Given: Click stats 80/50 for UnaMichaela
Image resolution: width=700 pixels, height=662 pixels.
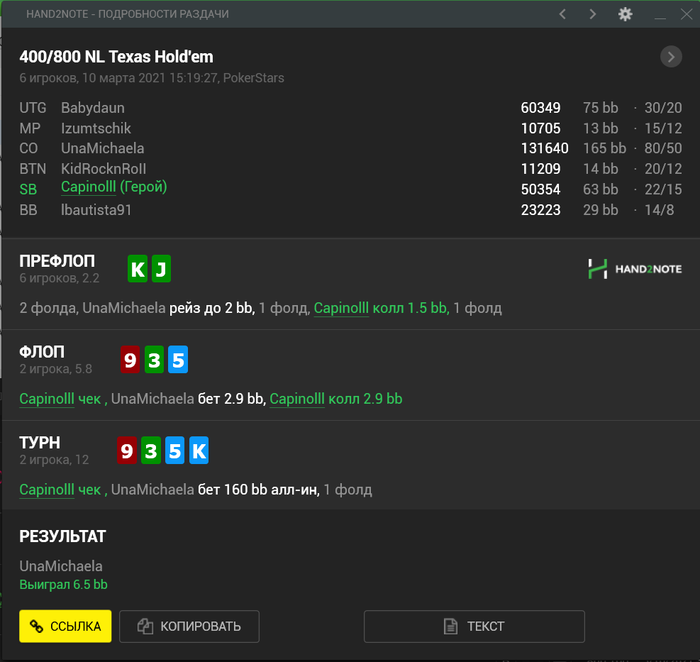Looking at the screenshot, I should [x=663, y=149].
